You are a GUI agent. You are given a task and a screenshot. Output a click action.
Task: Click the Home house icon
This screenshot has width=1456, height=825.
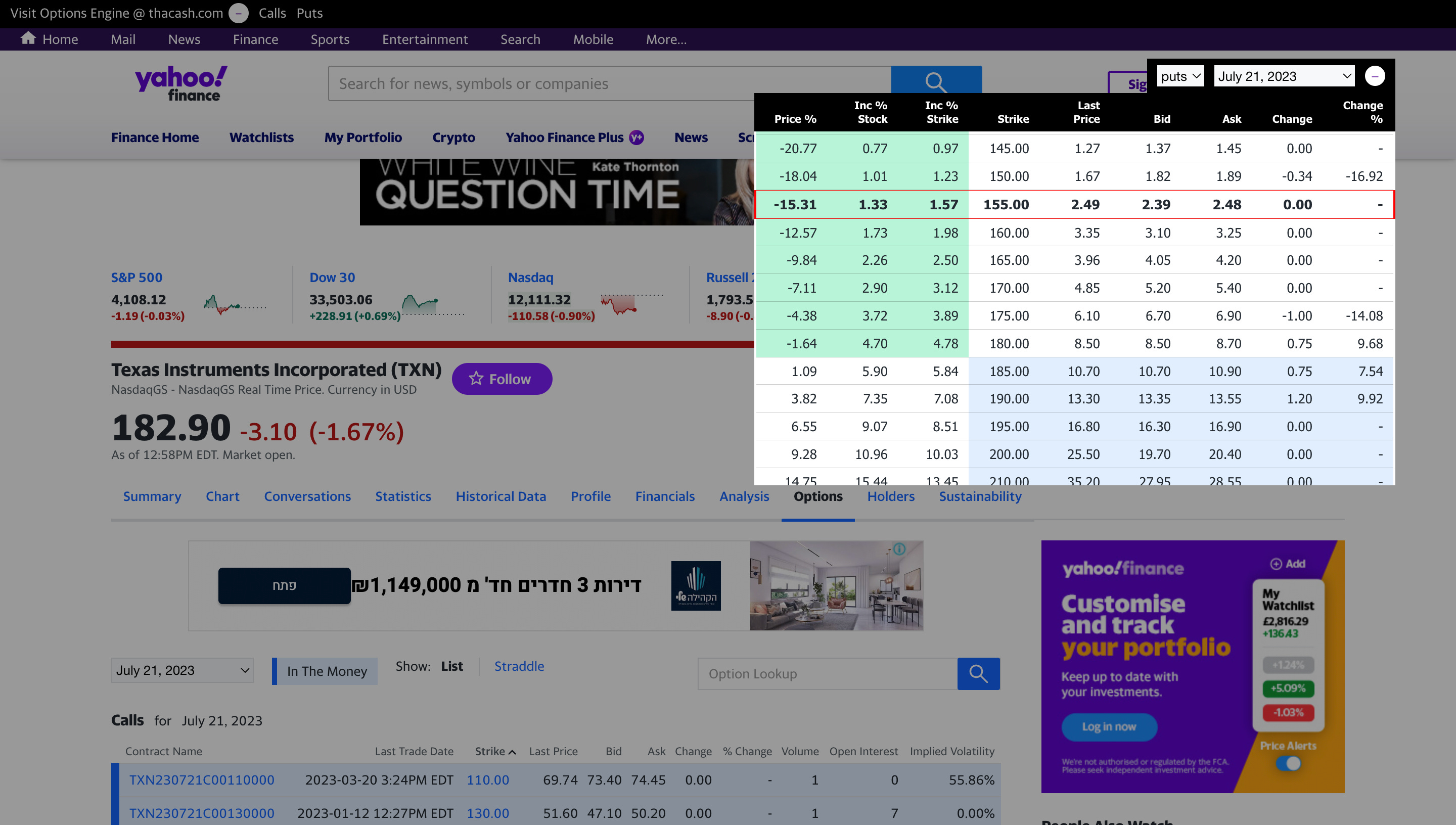point(28,38)
